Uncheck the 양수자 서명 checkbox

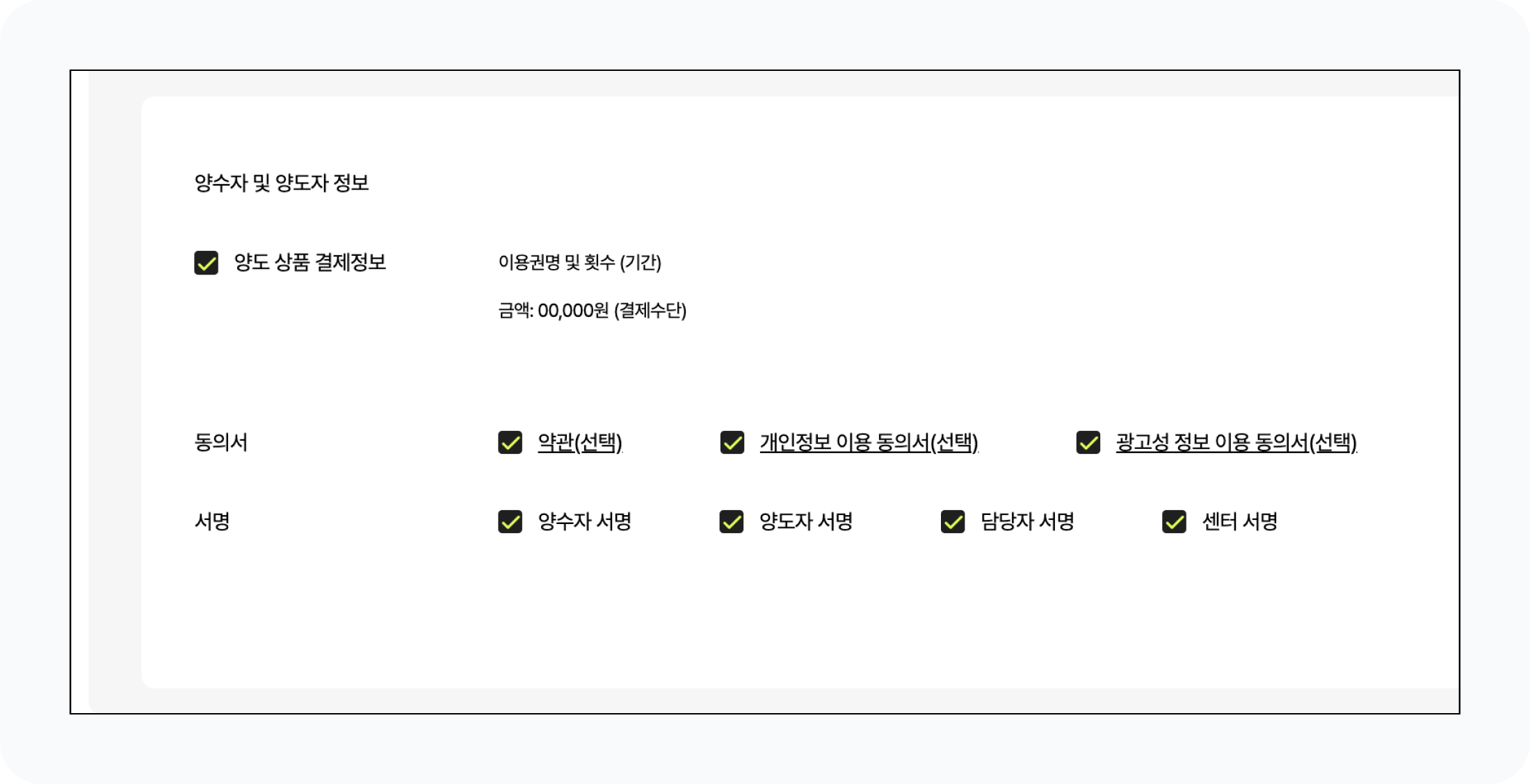point(510,521)
